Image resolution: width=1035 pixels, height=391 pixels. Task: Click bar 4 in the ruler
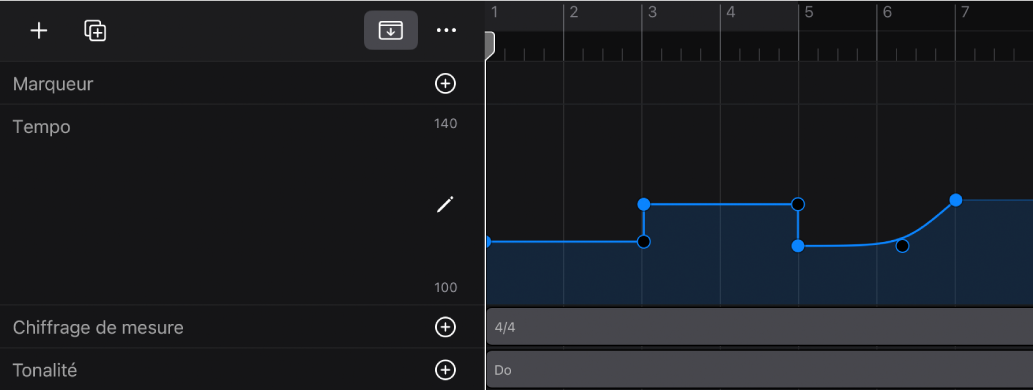tap(731, 12)
